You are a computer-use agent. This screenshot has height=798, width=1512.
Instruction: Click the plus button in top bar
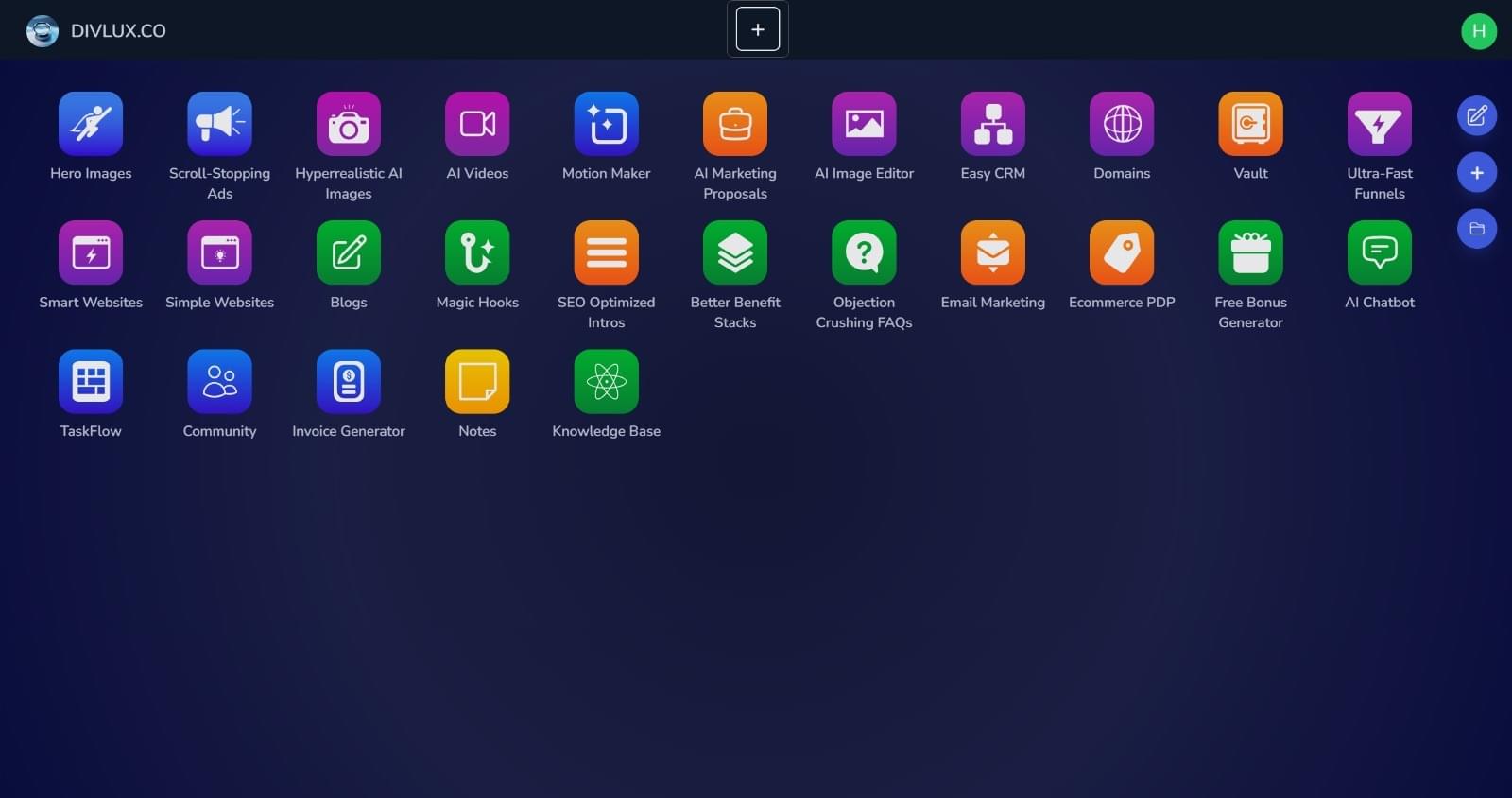coord(758,29)
